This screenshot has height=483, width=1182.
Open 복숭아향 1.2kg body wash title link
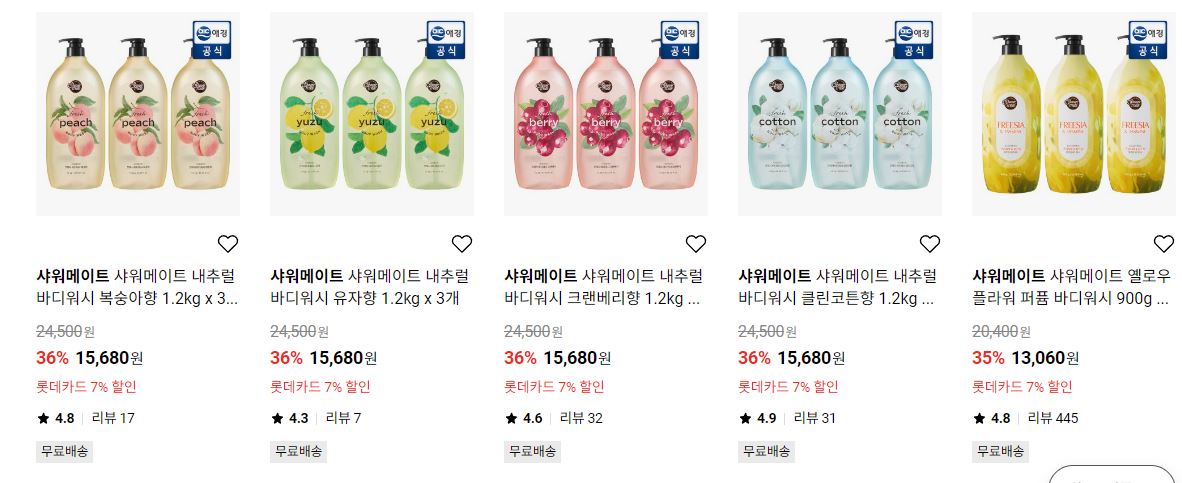point(137,286)
